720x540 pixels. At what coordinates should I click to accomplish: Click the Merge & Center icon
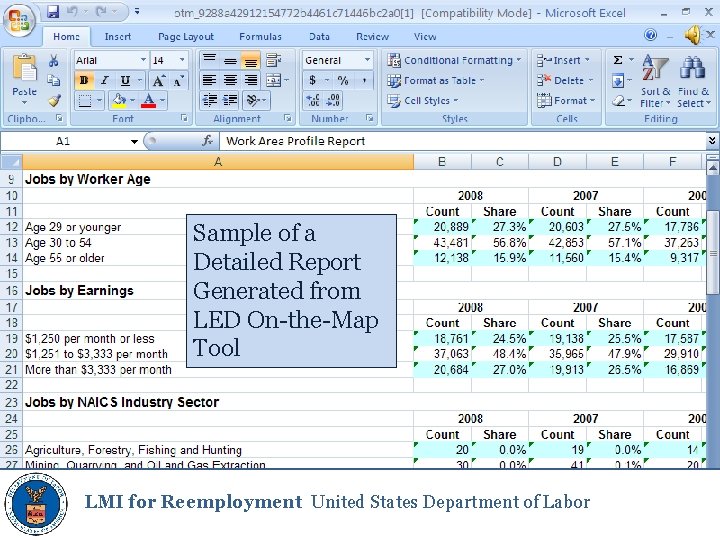(x=274, y=81)
